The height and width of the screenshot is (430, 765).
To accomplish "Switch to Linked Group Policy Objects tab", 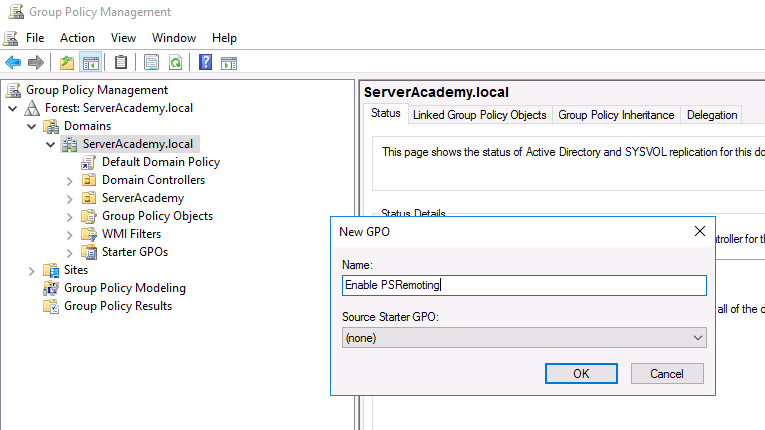I will point(480,115).
